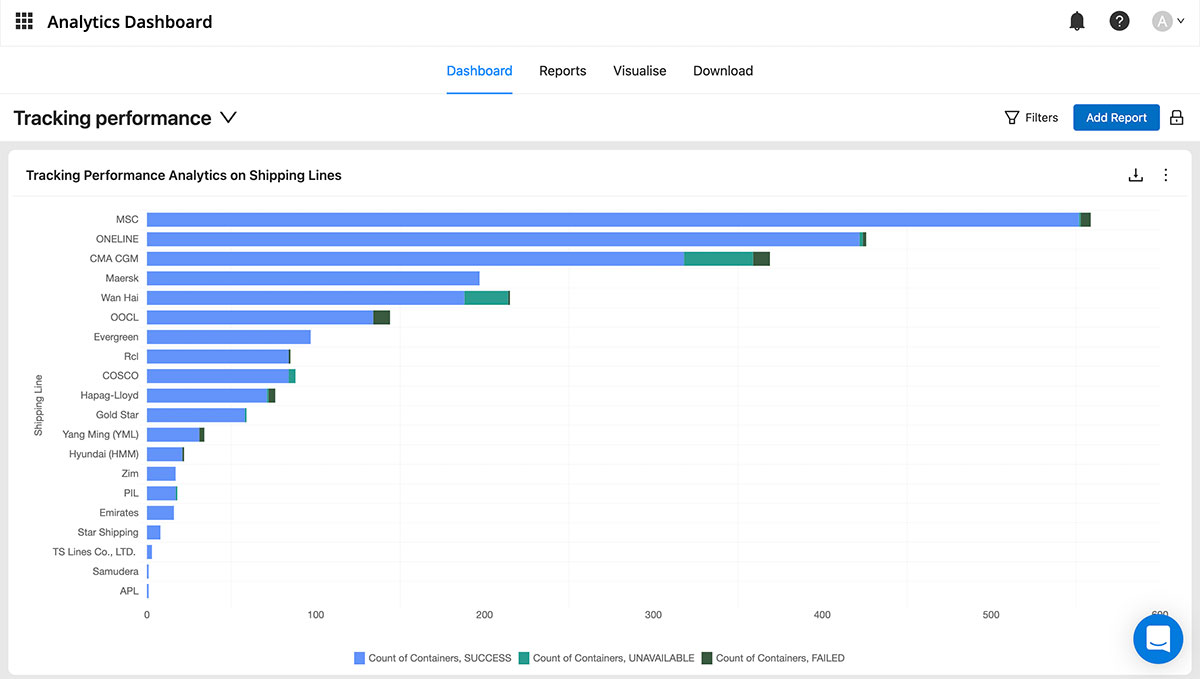This screenshot has width=1200, height=679.
Task: Click the Analytics Dashboard title
Action: [130, 21]
